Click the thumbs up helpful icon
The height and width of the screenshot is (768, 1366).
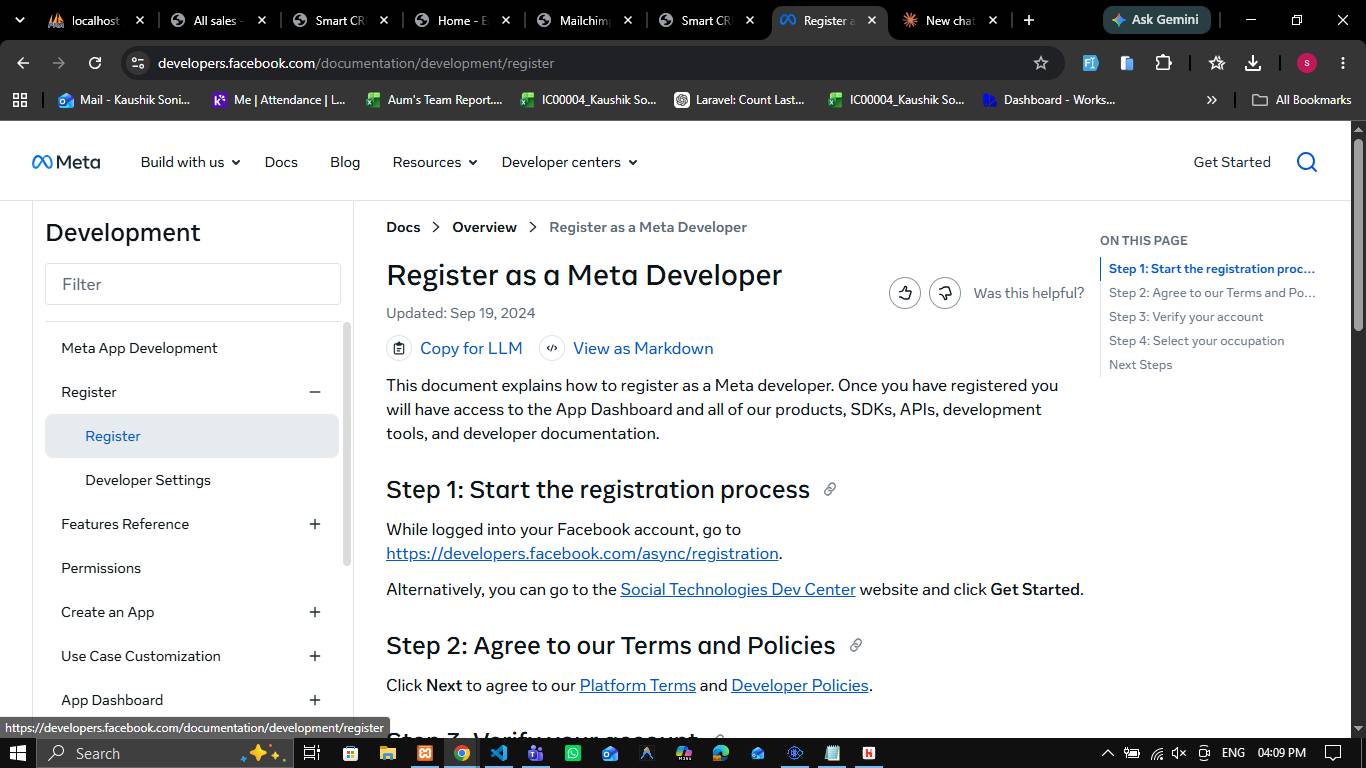pos(905,293)
